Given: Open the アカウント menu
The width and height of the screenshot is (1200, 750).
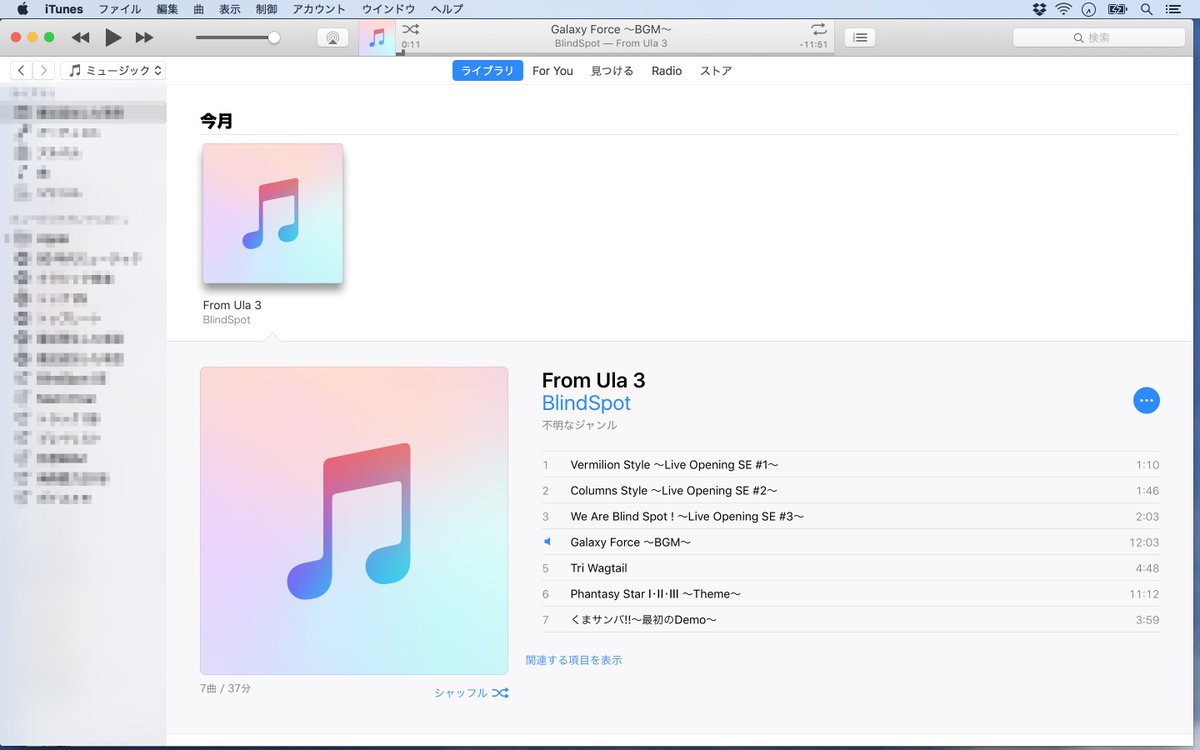Looking at the screenshot, I should coord(319,9).
